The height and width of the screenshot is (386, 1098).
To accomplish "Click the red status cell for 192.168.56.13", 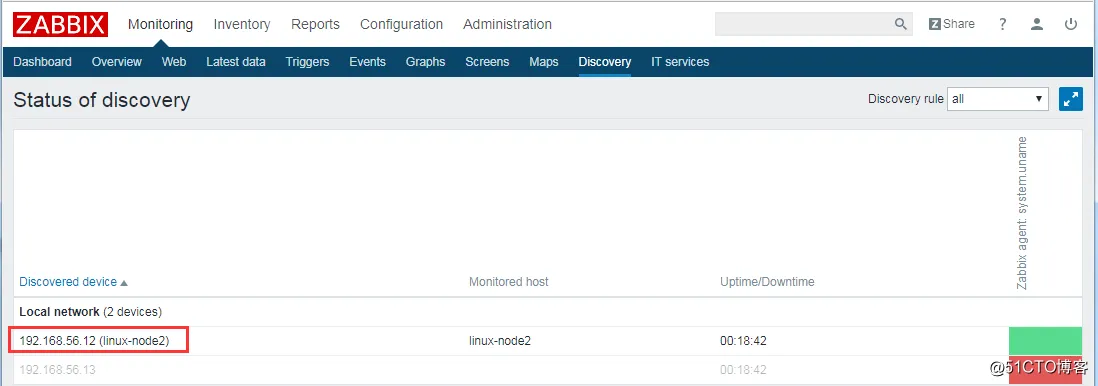I will click(1045, 369).
